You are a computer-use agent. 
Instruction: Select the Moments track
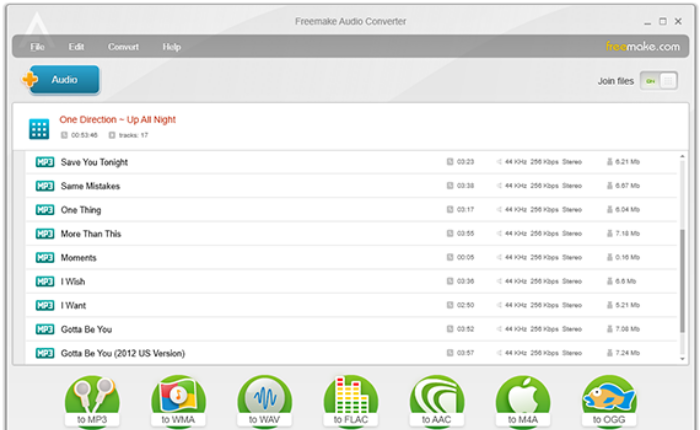[x=352, y=257]
